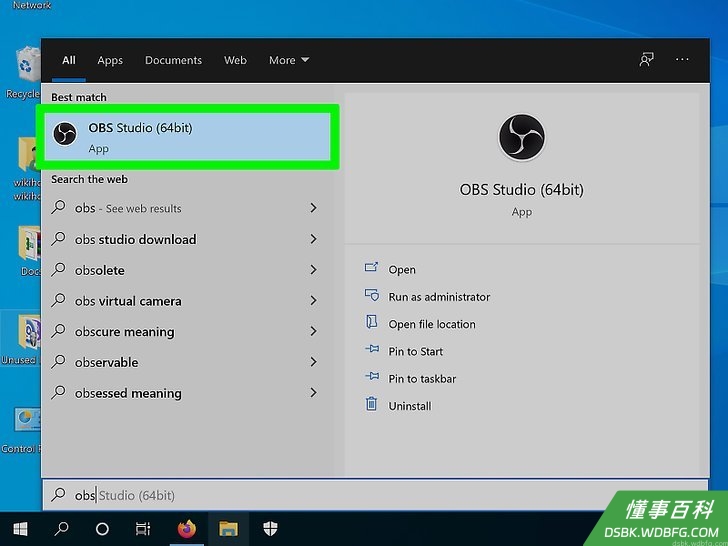
Task: Click the Pin to taskbar pin icon
Action: point(372,376)
